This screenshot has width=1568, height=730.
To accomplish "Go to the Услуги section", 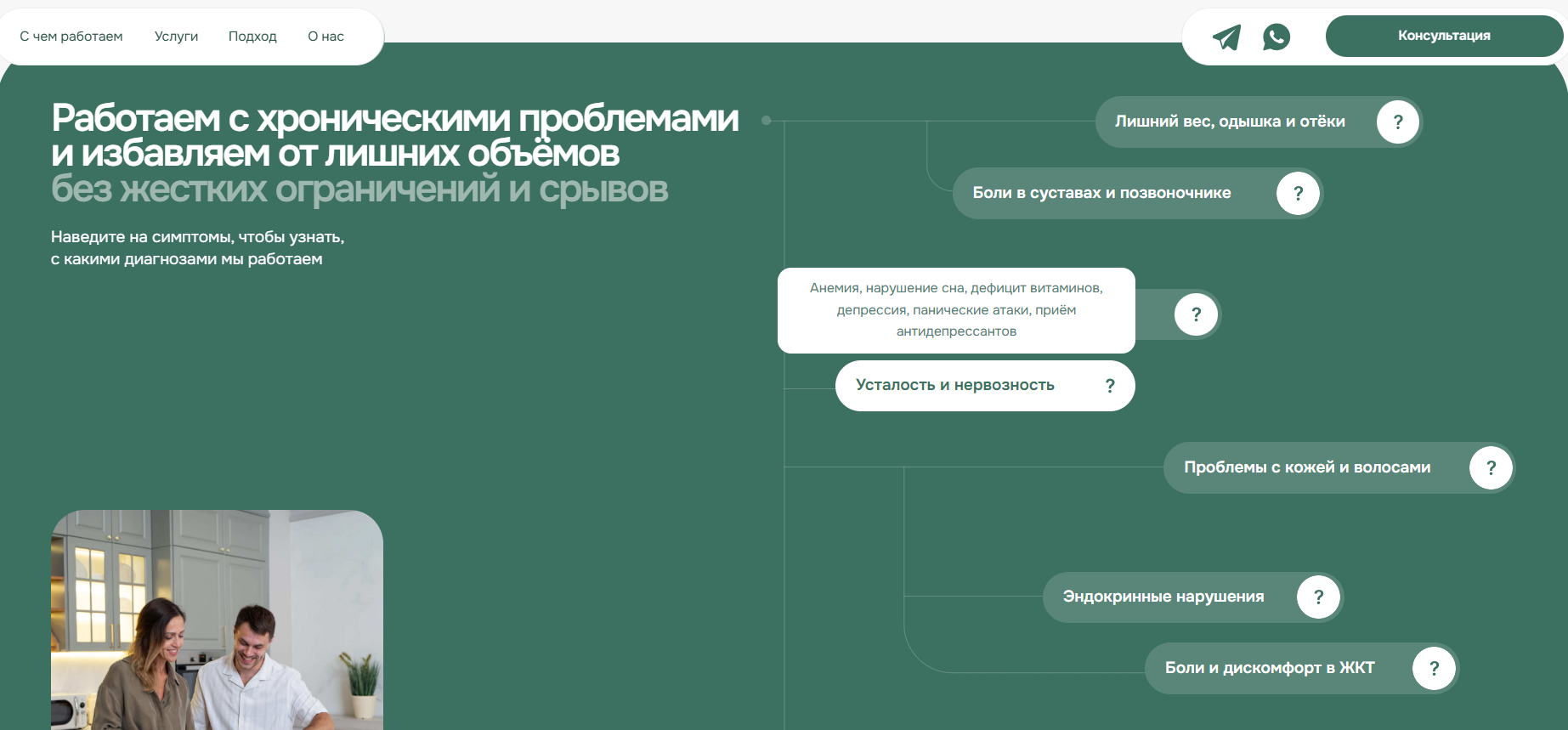I will click(176, 37).
